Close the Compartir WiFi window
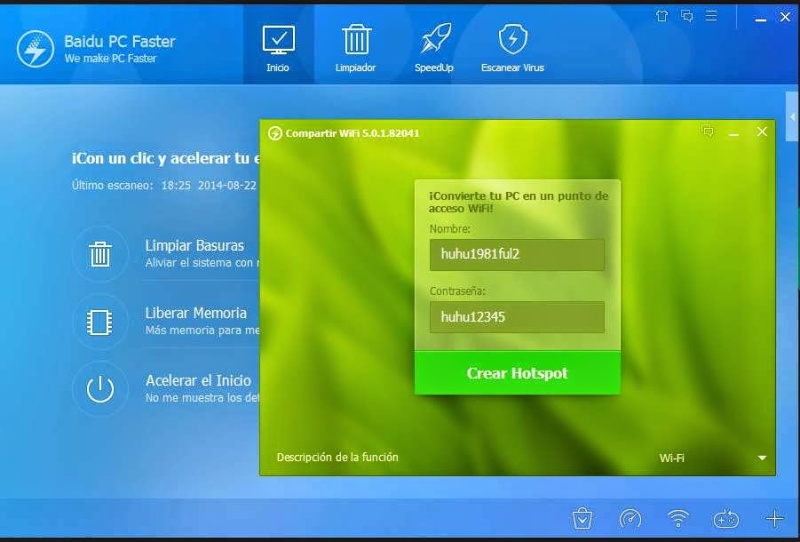The width and height of the screenshot is (800, 542). point(762,132)
